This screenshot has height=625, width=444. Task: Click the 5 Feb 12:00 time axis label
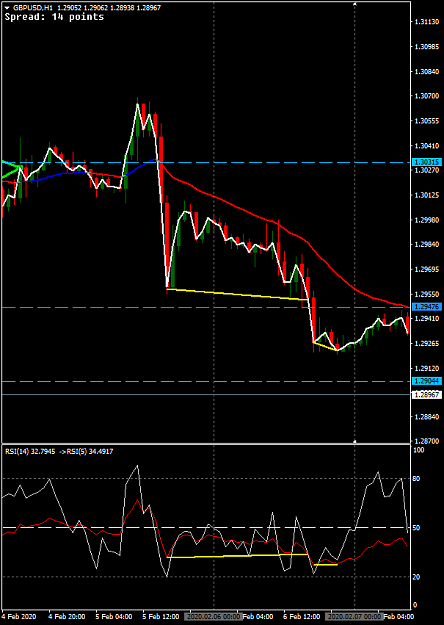161,617
